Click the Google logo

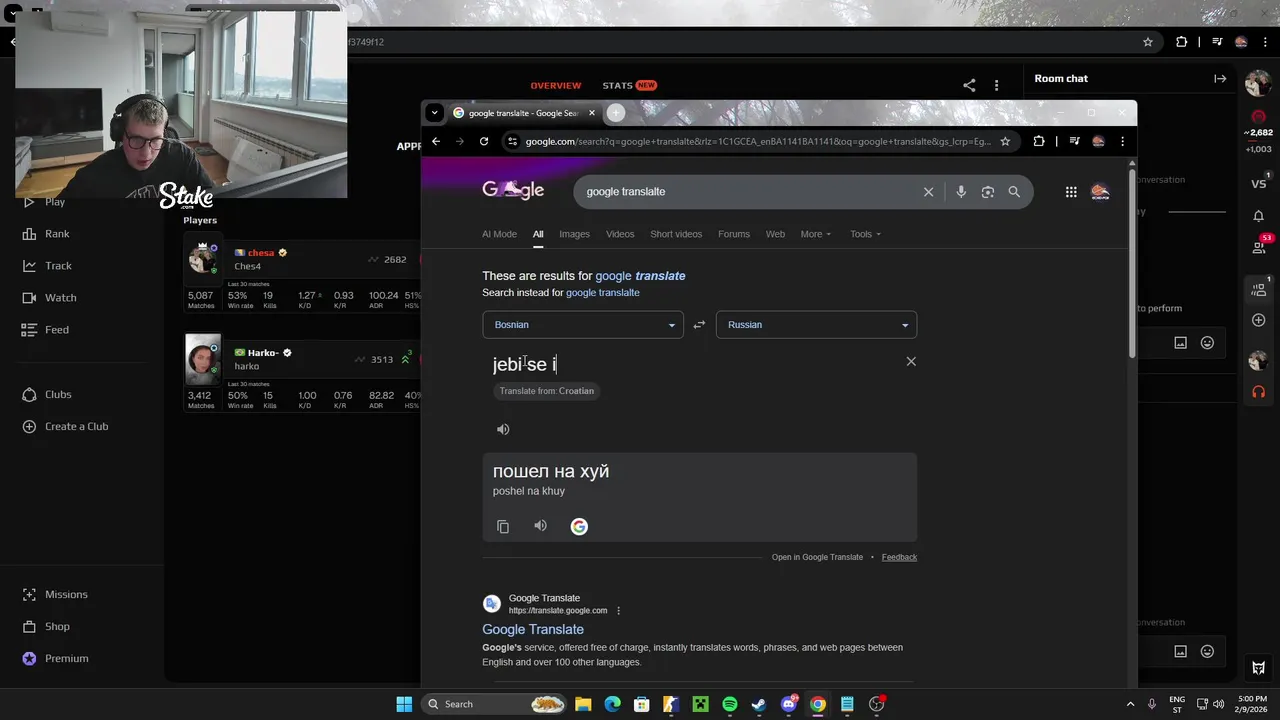click(513, 190)
